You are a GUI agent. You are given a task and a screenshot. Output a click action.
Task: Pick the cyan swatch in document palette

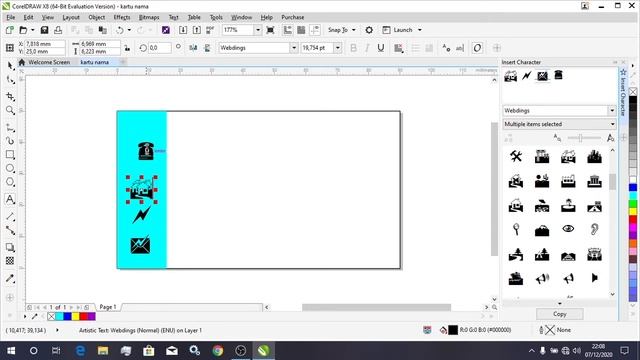[x=60, y=316]
